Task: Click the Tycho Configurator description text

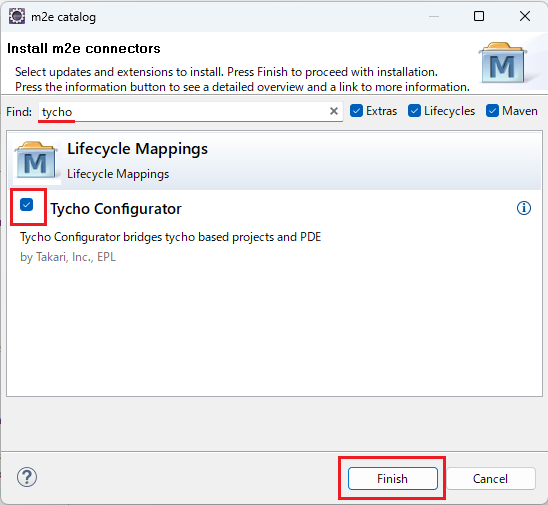Action: [x=171, y=237]
